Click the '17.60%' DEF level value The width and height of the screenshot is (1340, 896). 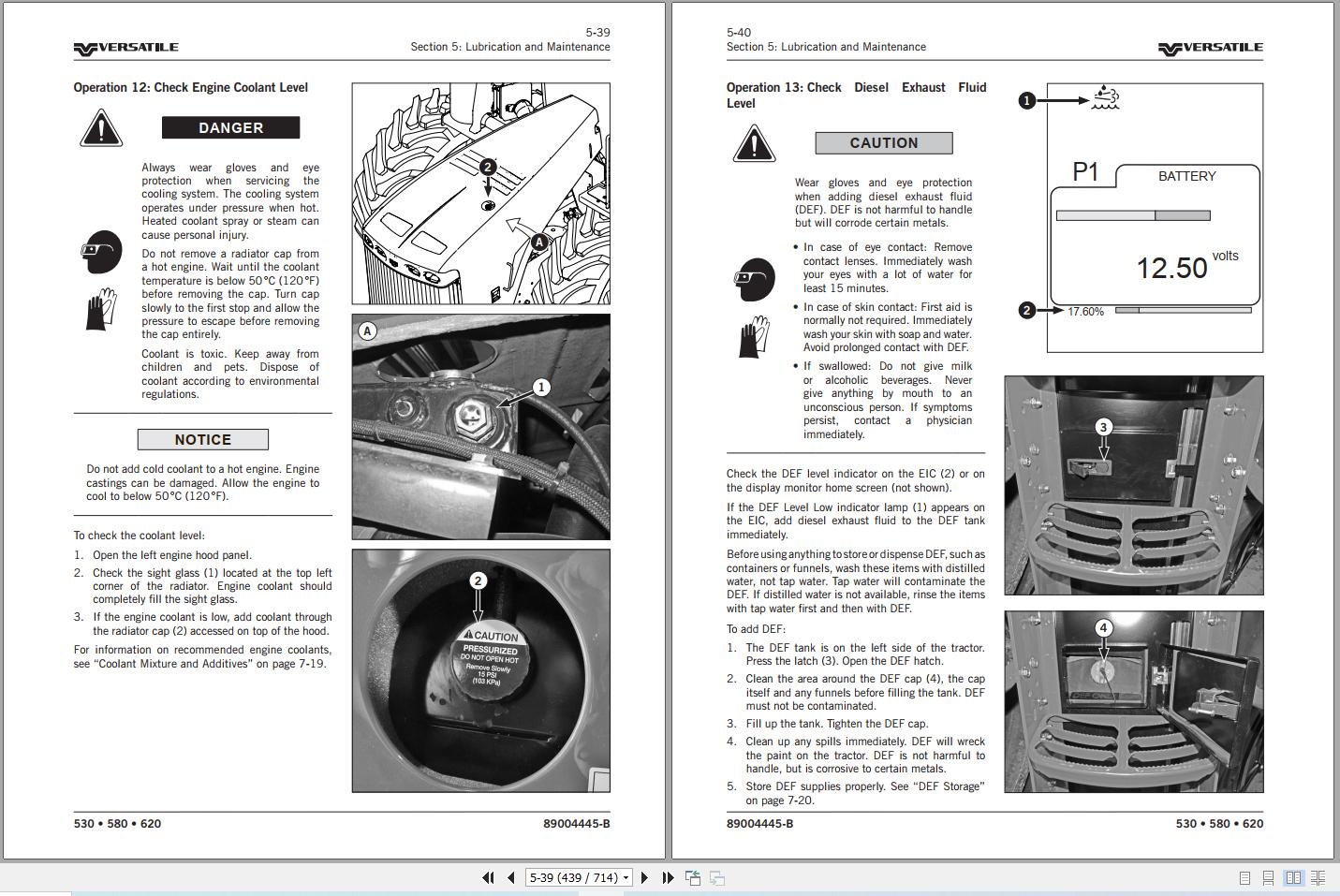1085,312
